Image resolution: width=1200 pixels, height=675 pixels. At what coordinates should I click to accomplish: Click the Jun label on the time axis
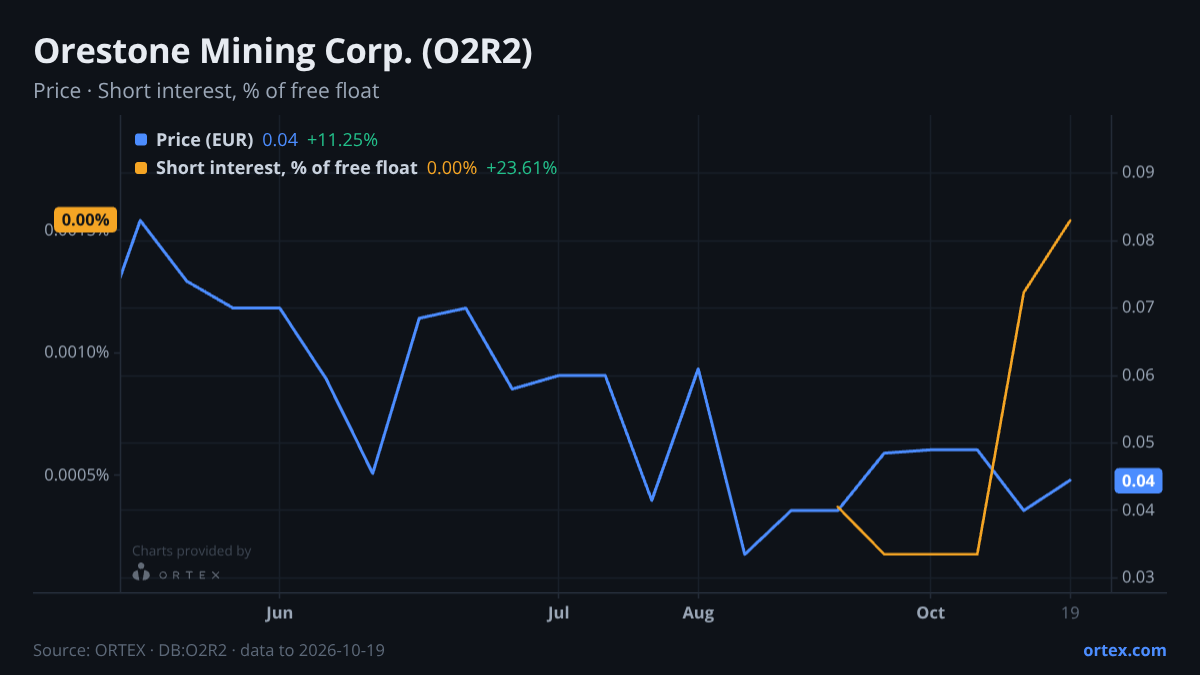tap(280, 613)
